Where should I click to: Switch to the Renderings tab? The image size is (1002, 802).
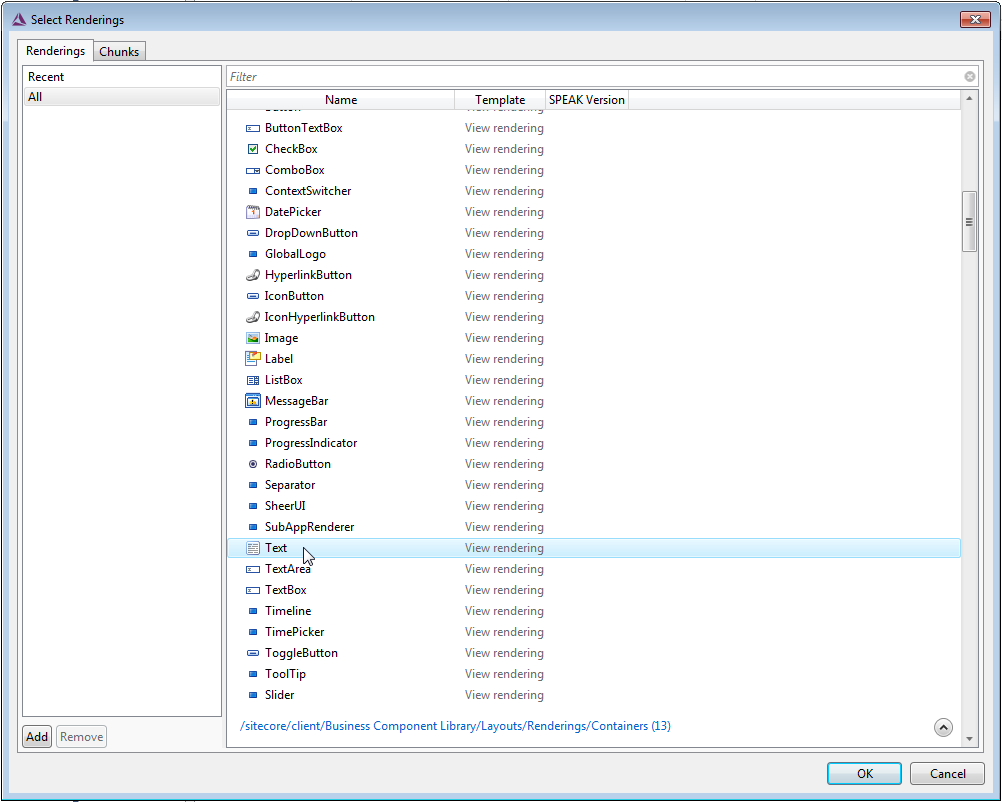click(55, 51)
